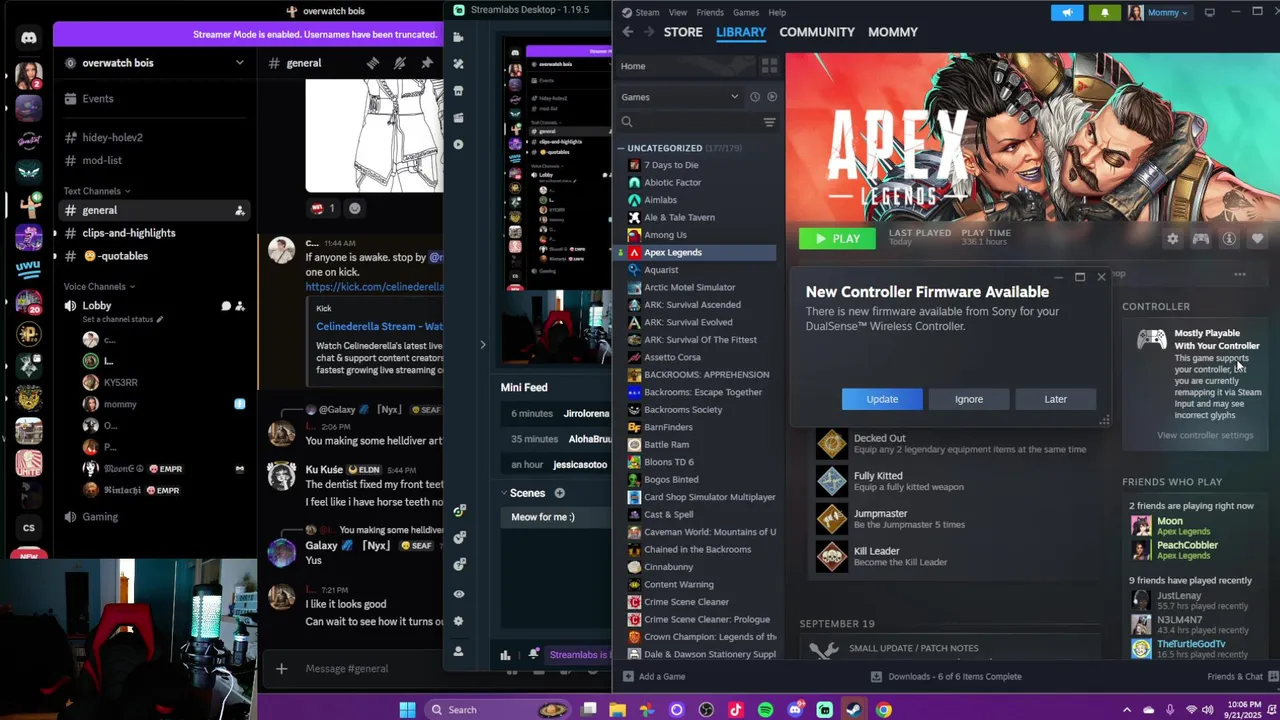Open Windows Start menu

[x=407, y=710]
